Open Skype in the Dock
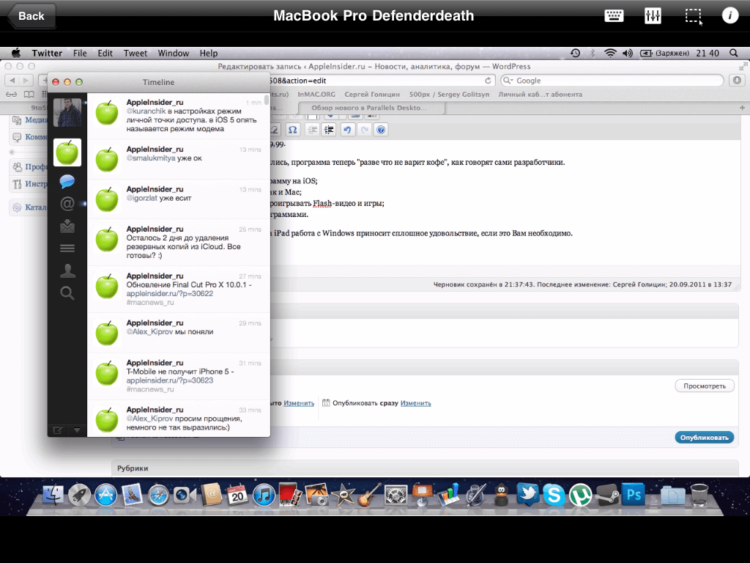This screenshot has height=563, width=750. [x=553, y=495]
